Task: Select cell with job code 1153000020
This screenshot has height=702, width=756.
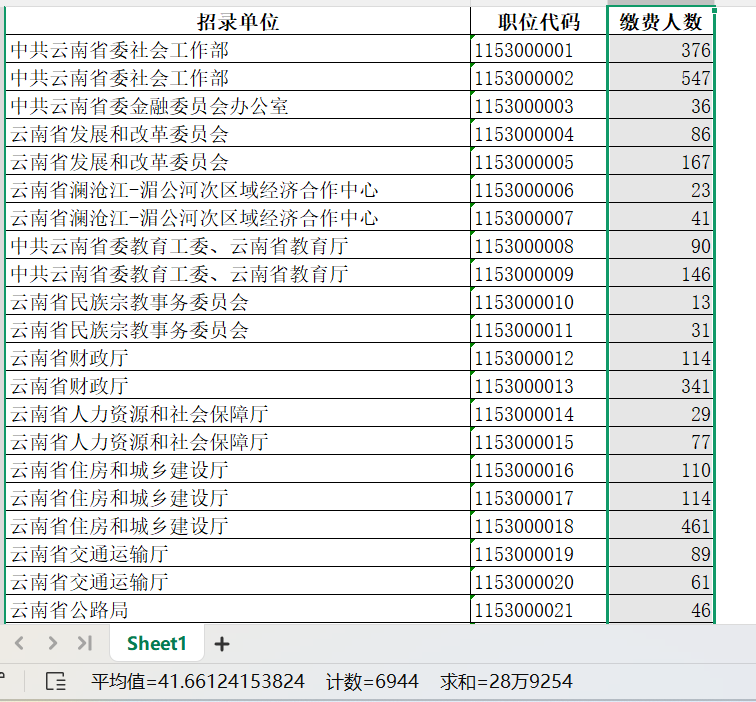Action: coord(539,582)
